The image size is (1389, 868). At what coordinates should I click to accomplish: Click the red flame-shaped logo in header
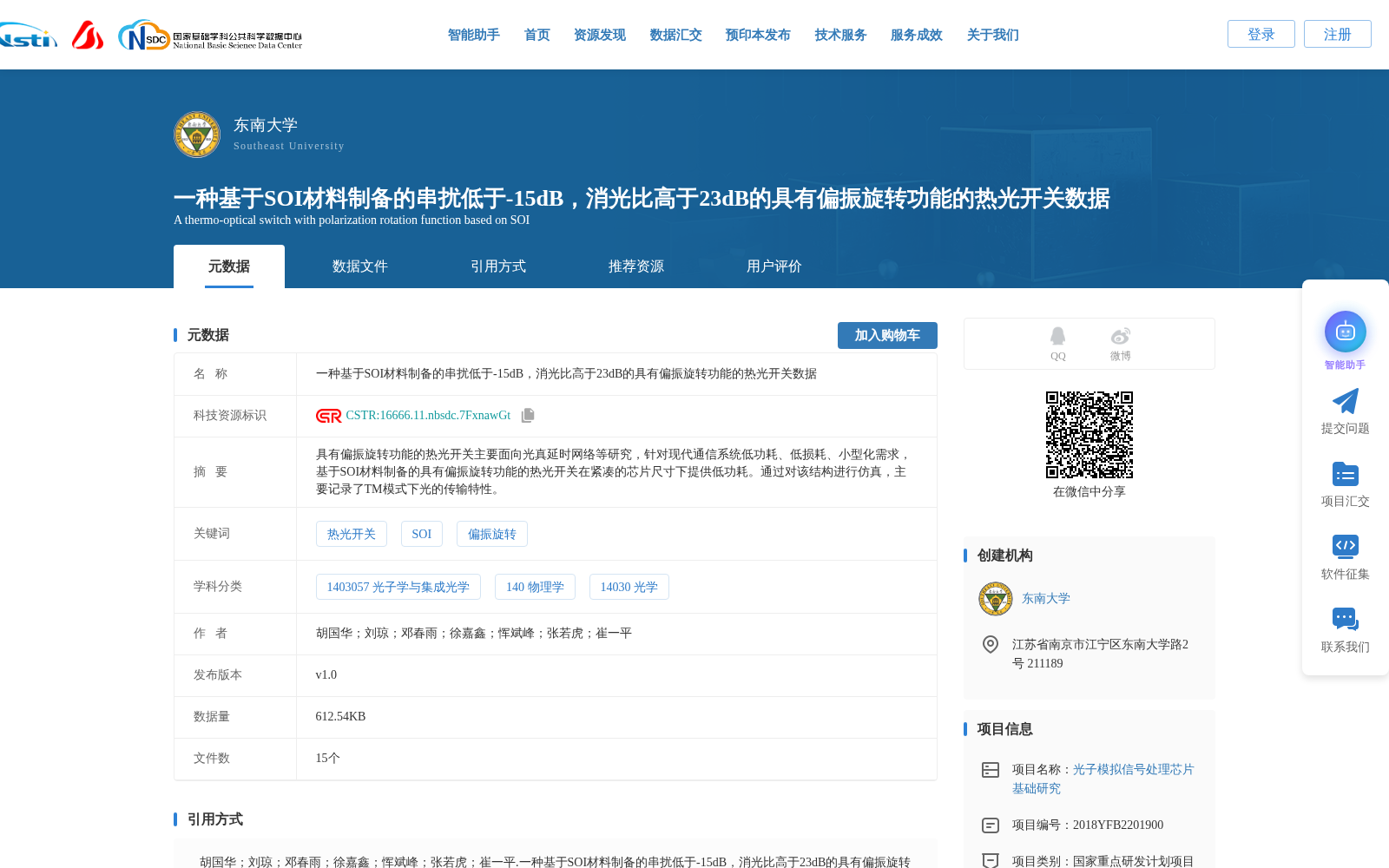coord(88,35)
